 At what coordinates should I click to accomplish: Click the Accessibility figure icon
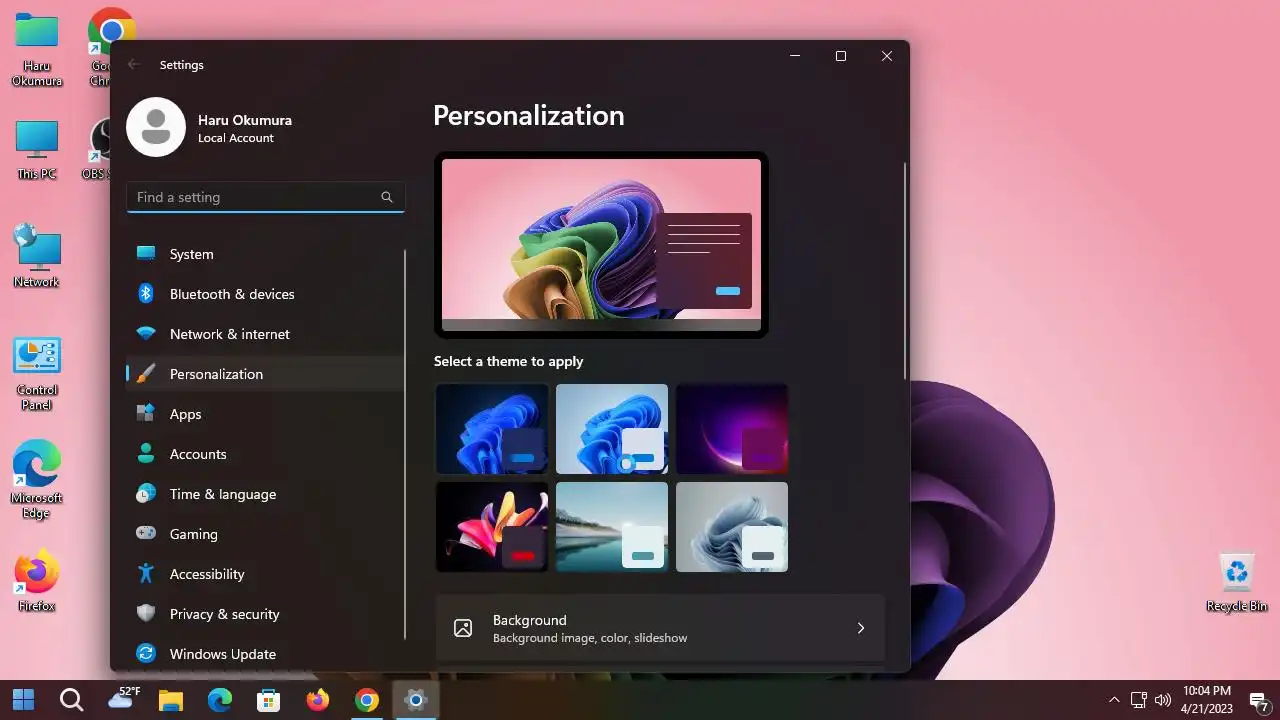click(x=146, y=573)
